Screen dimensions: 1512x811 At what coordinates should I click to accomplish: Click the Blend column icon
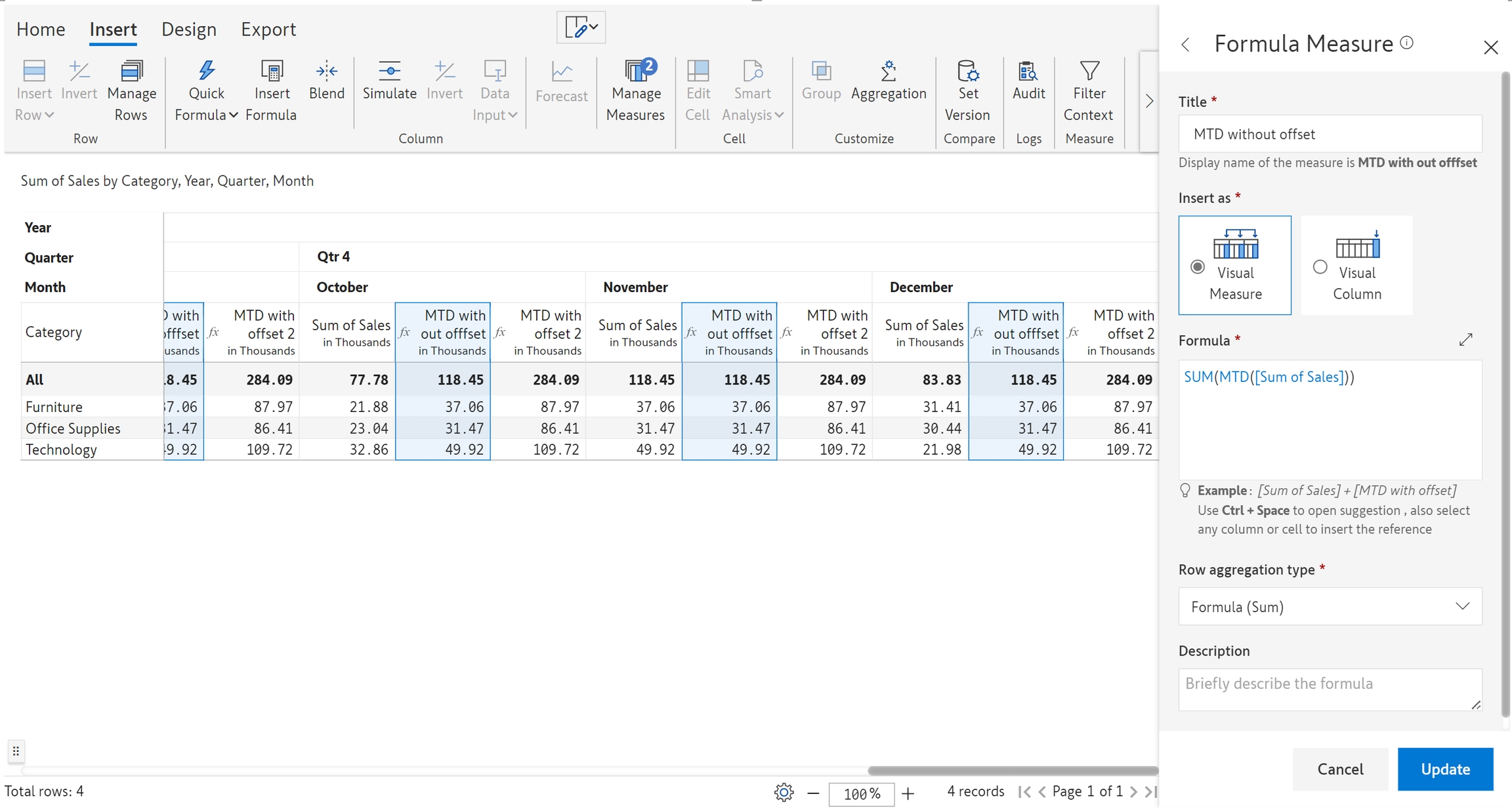pyautogui.click(x=326, y=71)
